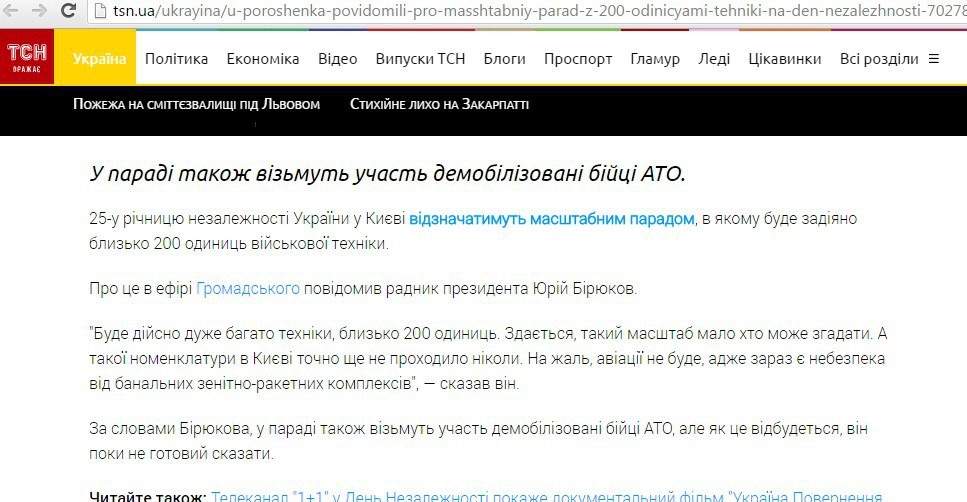Open the TSN logo home page
Image resolution: width=967 pixels, height=502 pixels.
click(x=27, y=58)
